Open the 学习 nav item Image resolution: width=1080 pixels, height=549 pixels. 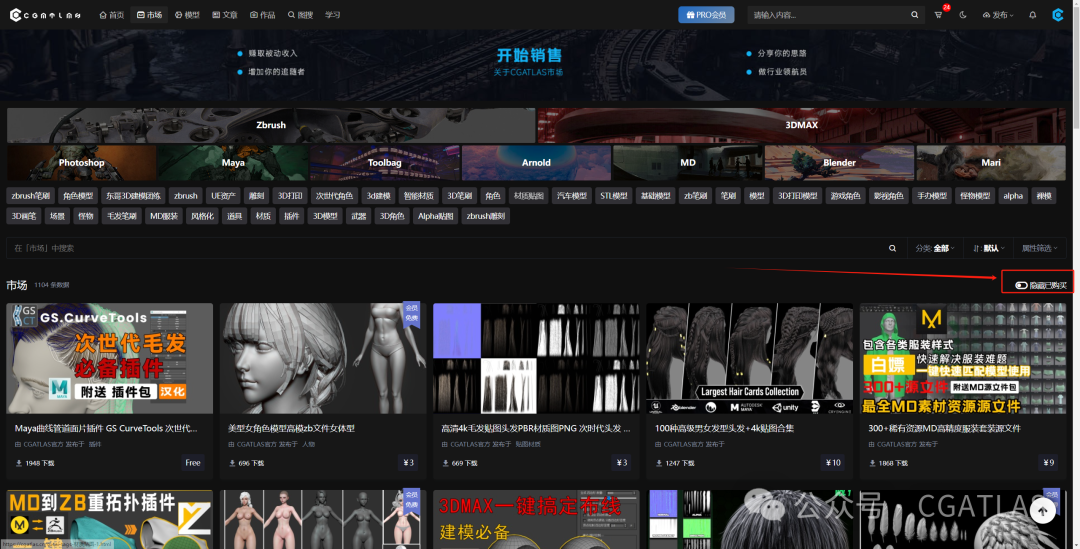[333, 14]
